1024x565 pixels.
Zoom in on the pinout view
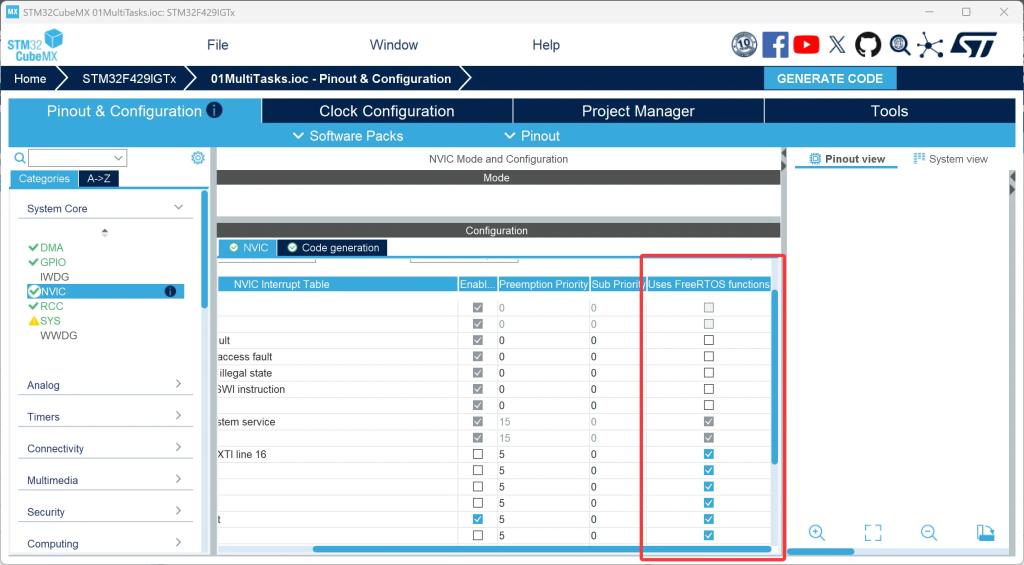[817, 533]
